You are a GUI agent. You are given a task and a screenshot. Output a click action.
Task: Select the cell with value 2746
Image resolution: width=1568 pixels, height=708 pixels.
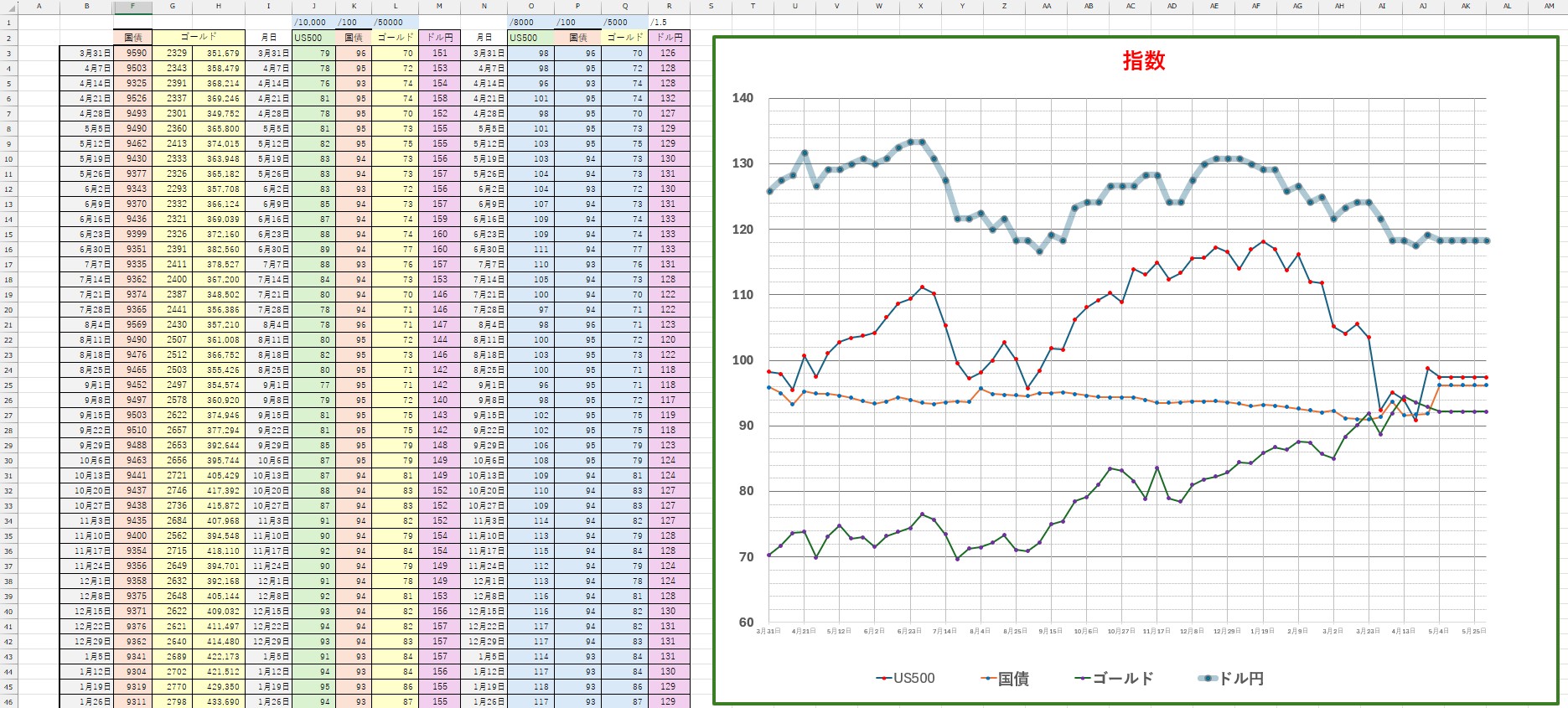click(172, 490)
